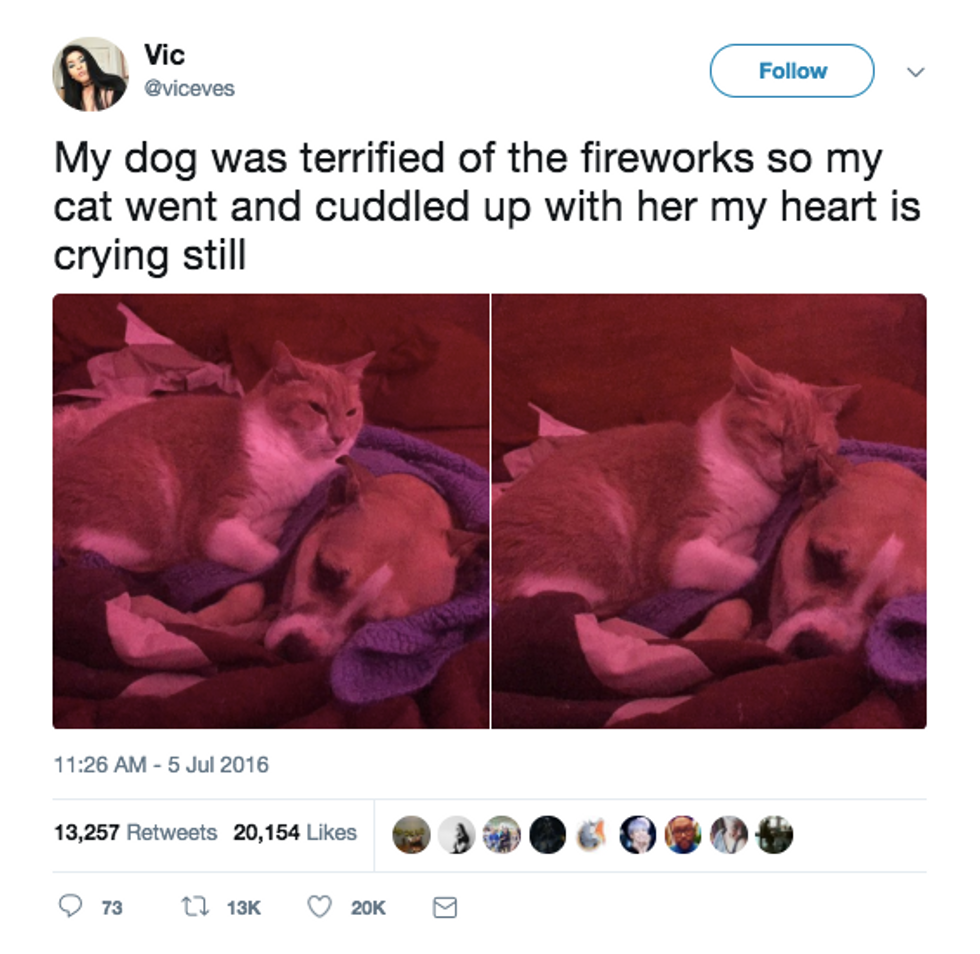Open the 11:26 AM 5 Jul 2016 timestamp

click(161, 765)
